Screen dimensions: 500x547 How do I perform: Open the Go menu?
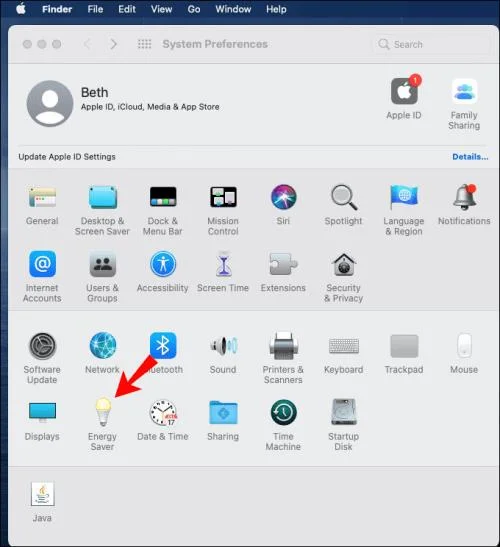click(194, 9)
